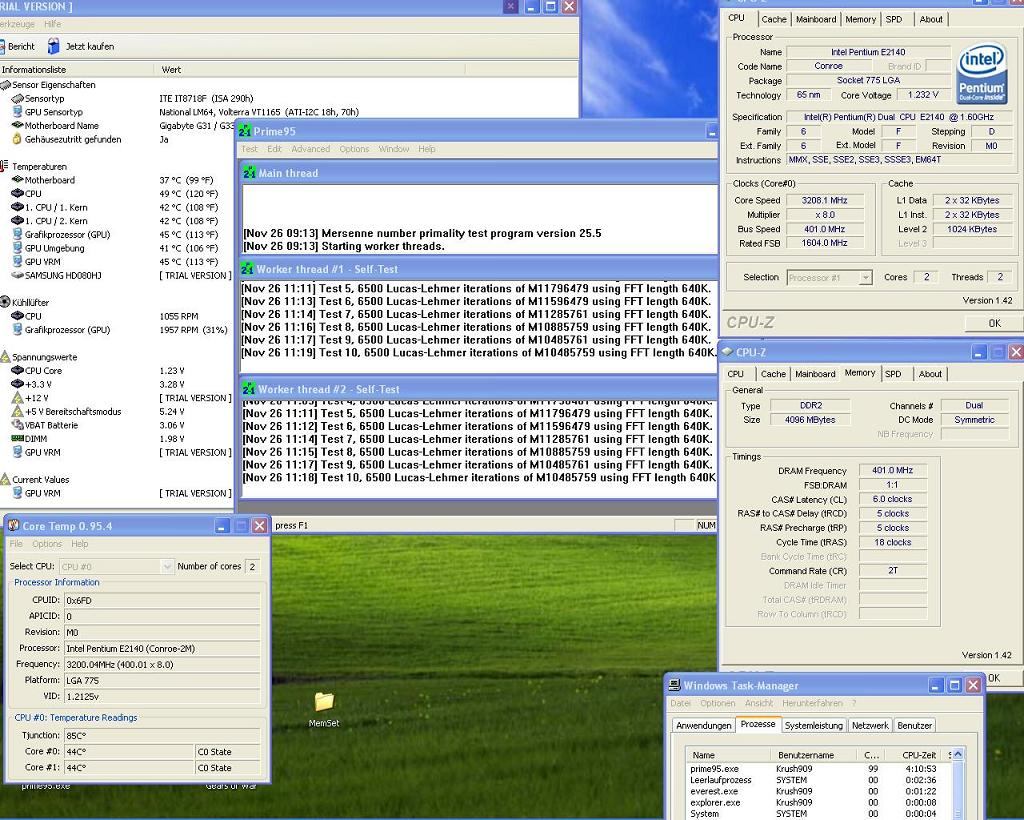Click the Jetzt kaufen shopping icon
The width and height of the screenshot is (1024, 820).
click(54, 46)
